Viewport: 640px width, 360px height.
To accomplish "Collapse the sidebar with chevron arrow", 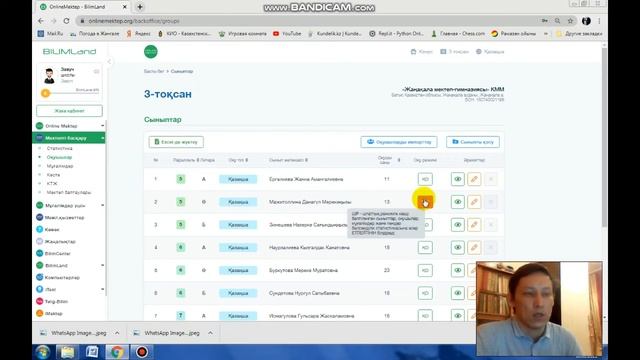I will click(x=109, y=62).
